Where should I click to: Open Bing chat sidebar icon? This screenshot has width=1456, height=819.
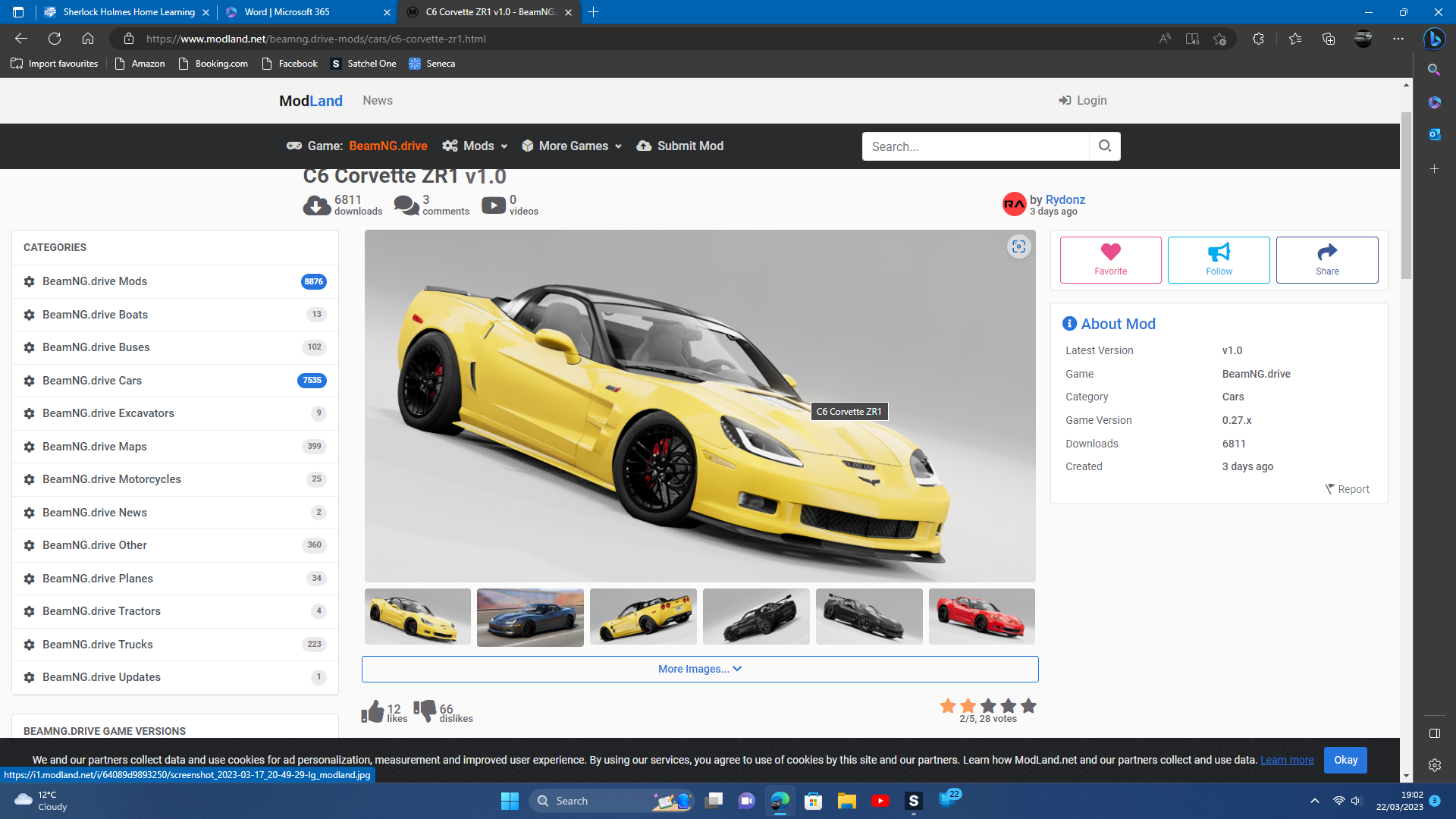pyautogui.click(x=1434, y=39)
